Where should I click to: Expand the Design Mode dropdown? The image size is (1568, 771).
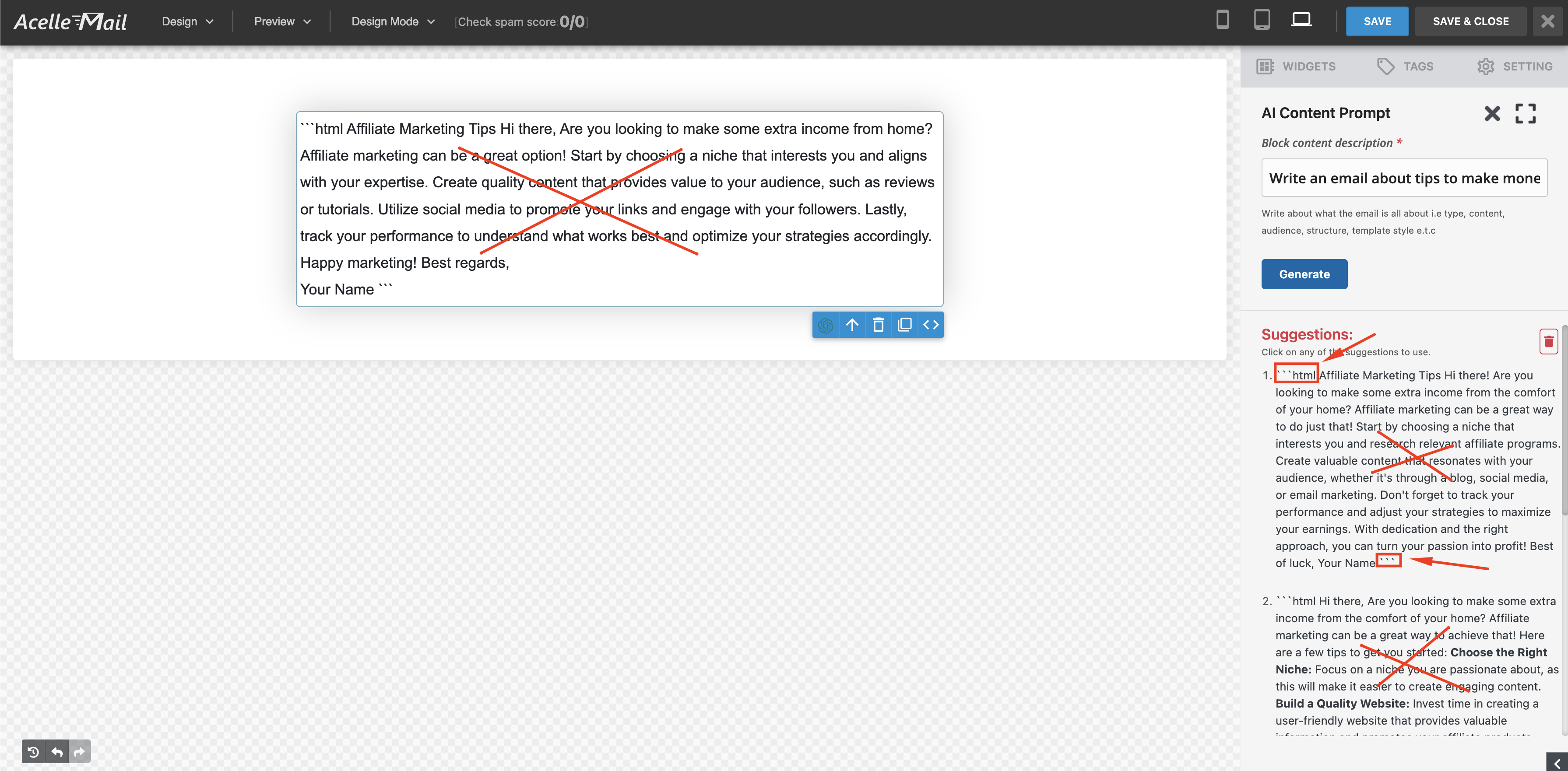tap(393, 21)
